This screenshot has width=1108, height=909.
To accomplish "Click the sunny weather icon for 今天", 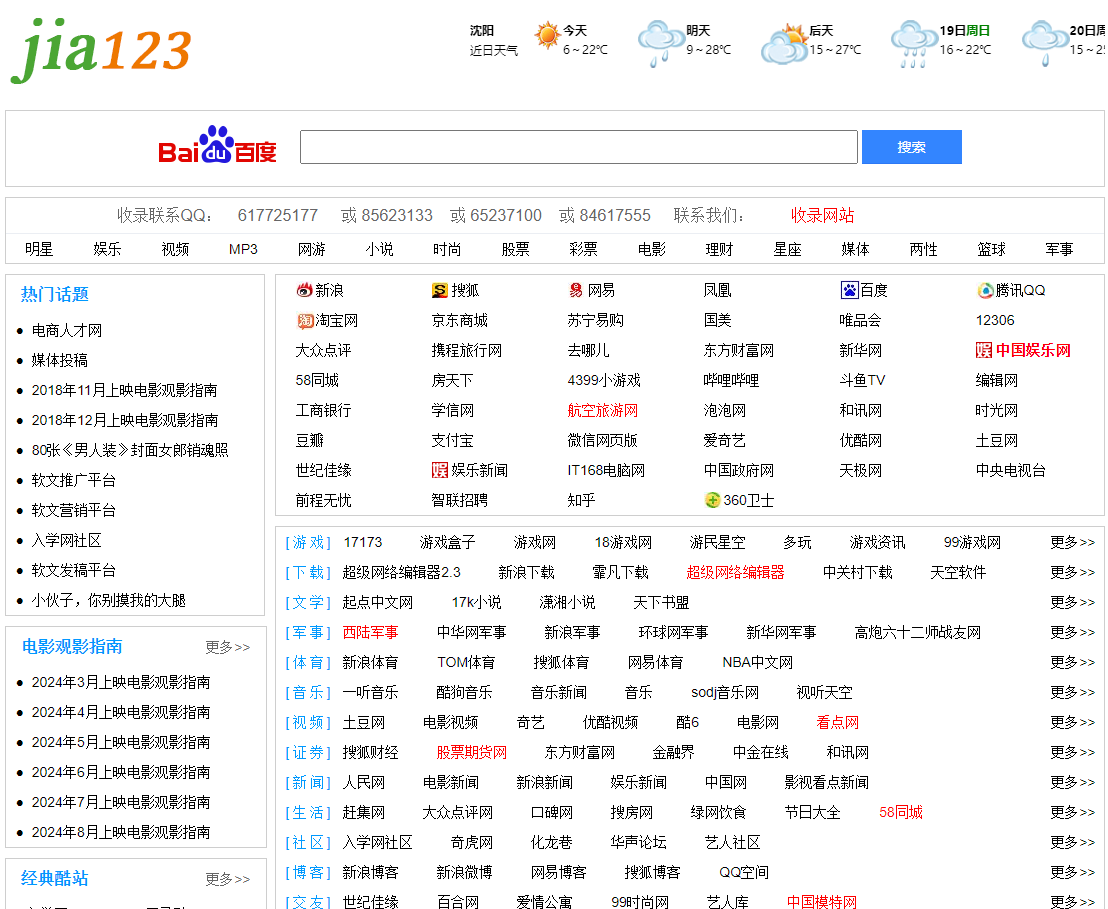I will (x=547, y=35).
